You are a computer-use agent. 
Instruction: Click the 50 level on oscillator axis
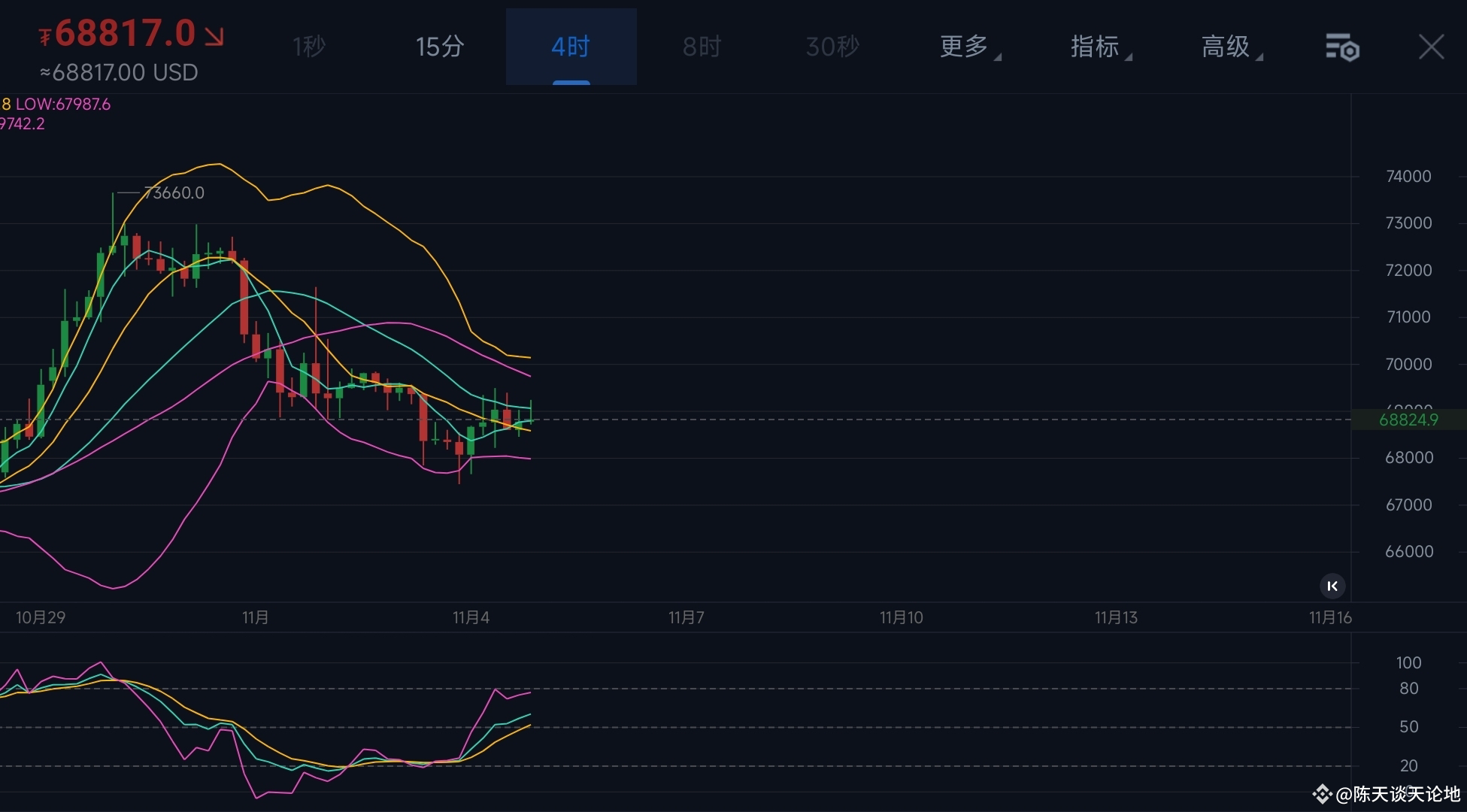(1408, 727)
